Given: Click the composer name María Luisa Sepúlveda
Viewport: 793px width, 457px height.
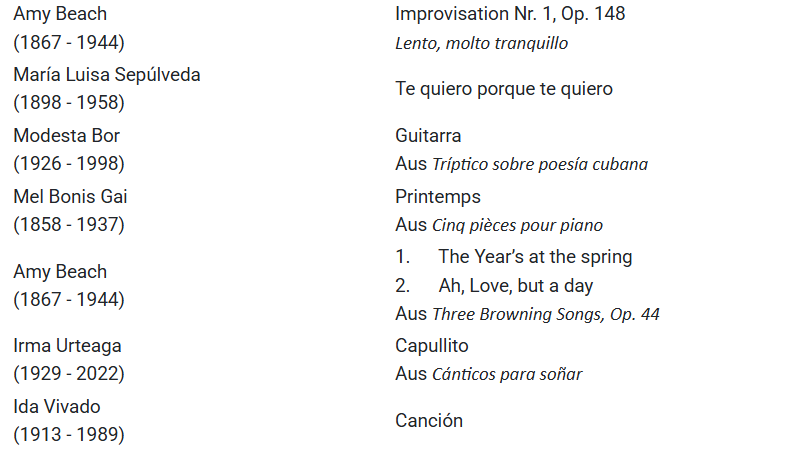Looking at the screenshot, I should (x=106, y=75).
